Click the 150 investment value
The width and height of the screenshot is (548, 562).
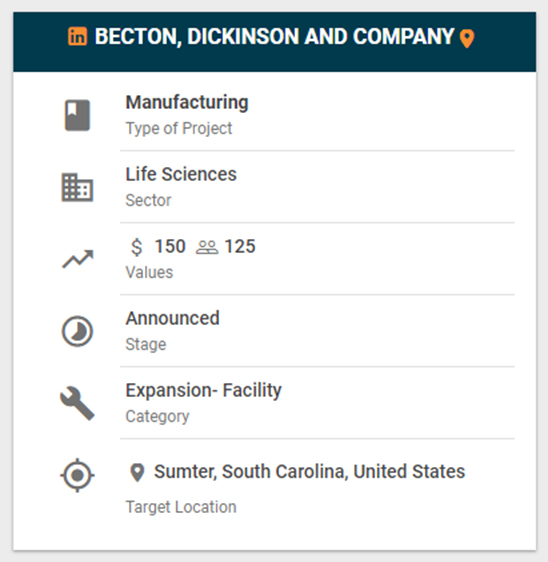[170, 246]
